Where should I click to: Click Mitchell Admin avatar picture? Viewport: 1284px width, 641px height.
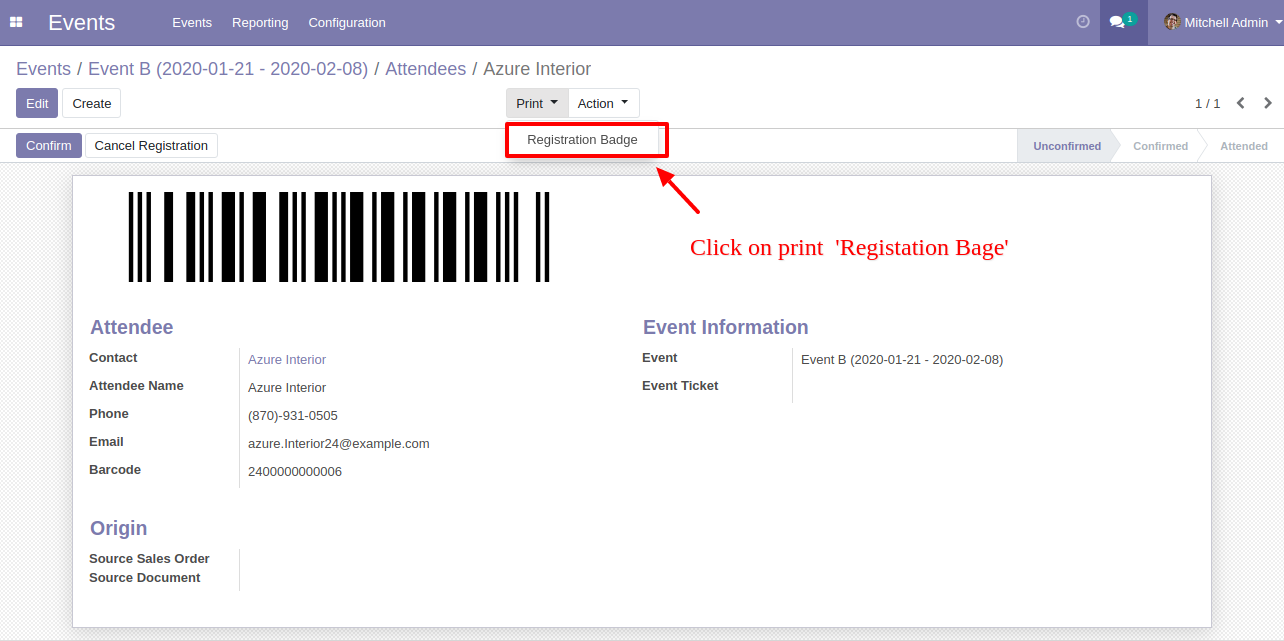coord(1172,22)
